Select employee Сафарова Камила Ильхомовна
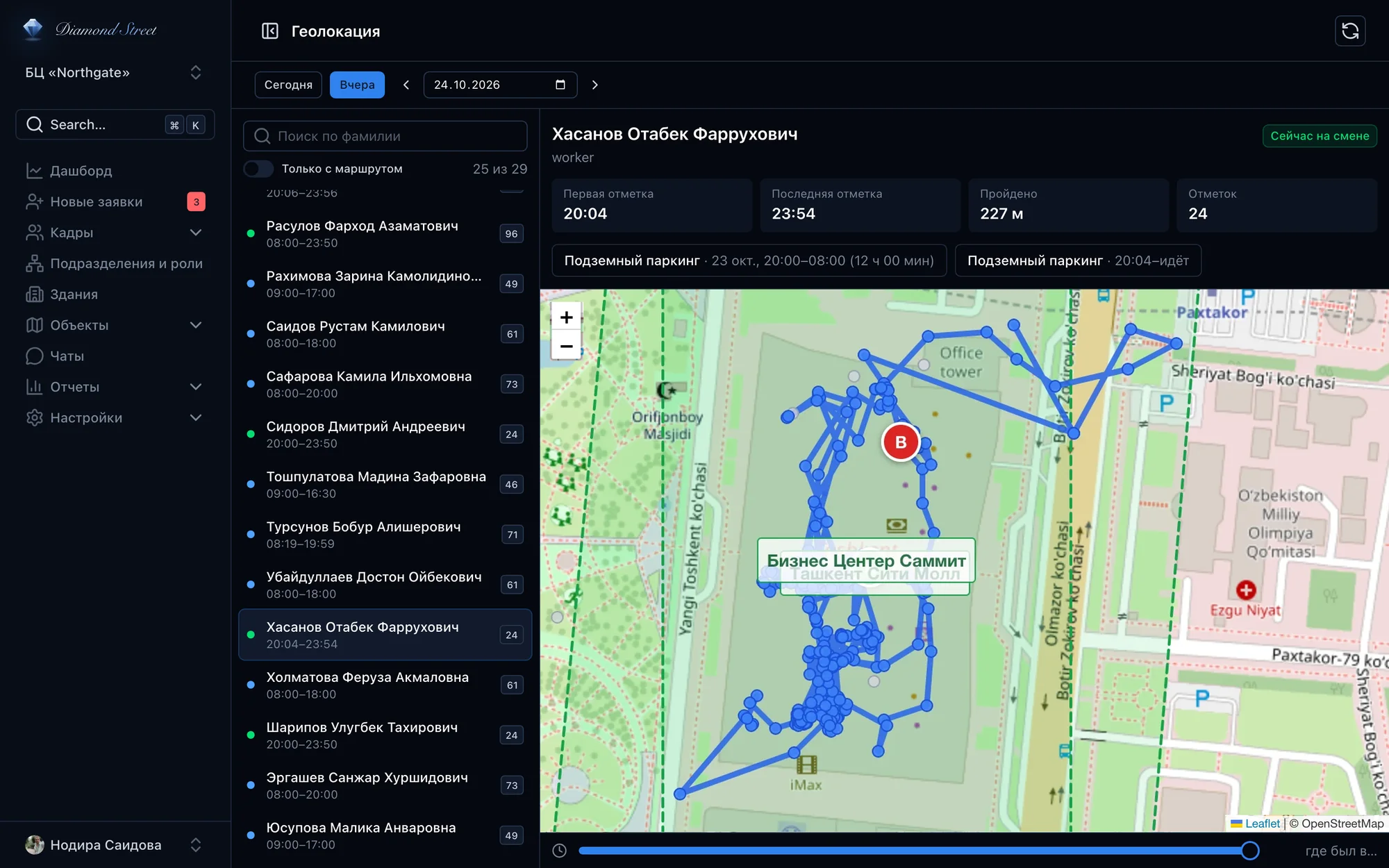Screen dimensions: 1389x868 [x=385, y=384]
